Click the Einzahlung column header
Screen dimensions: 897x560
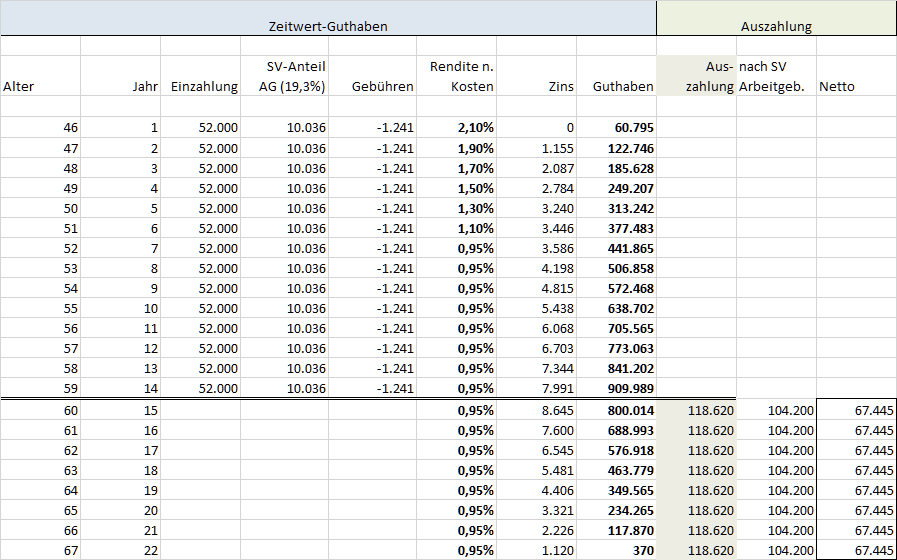[200, 76]
